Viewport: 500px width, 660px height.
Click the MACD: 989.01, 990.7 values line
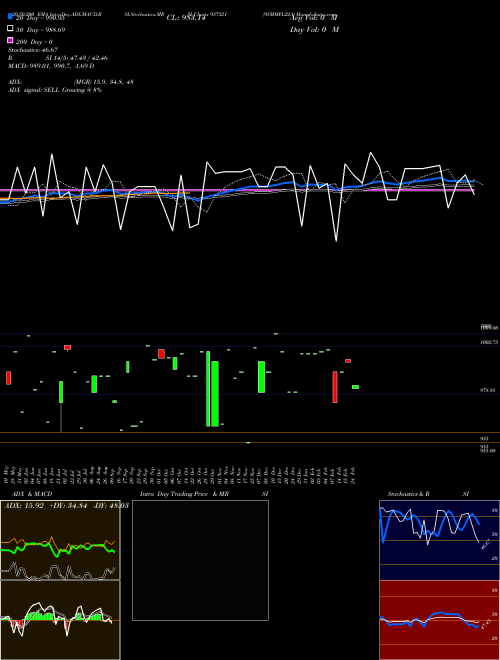click(51, 66)
